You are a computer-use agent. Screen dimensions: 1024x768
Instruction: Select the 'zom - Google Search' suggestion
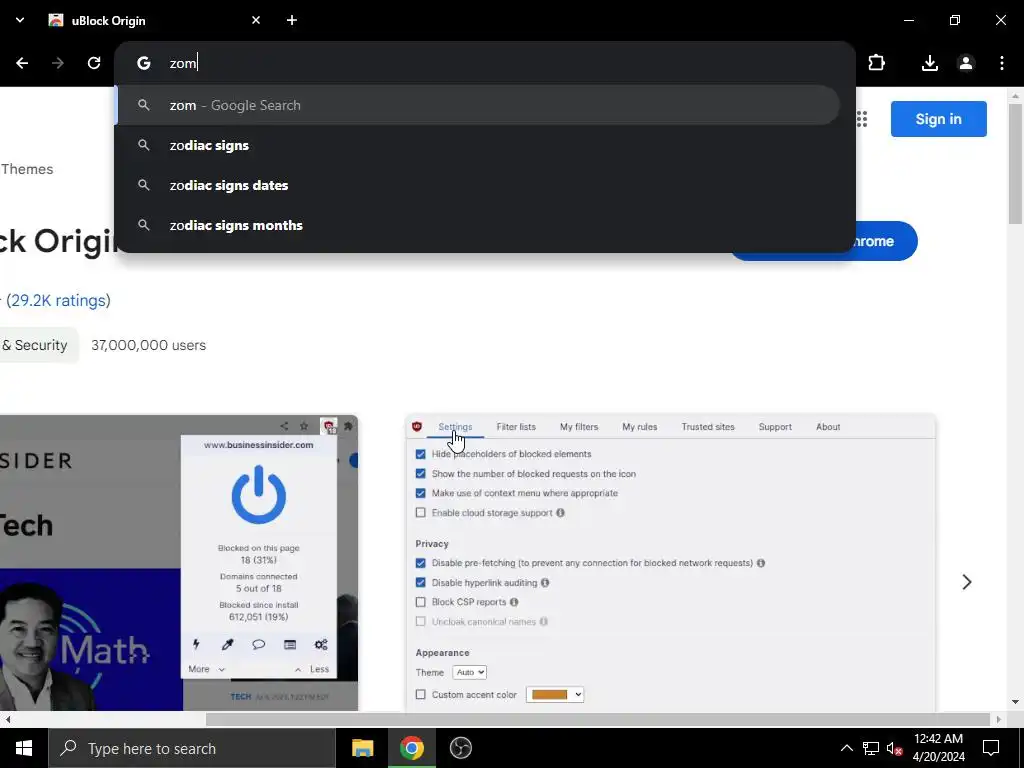pos(477,105)
